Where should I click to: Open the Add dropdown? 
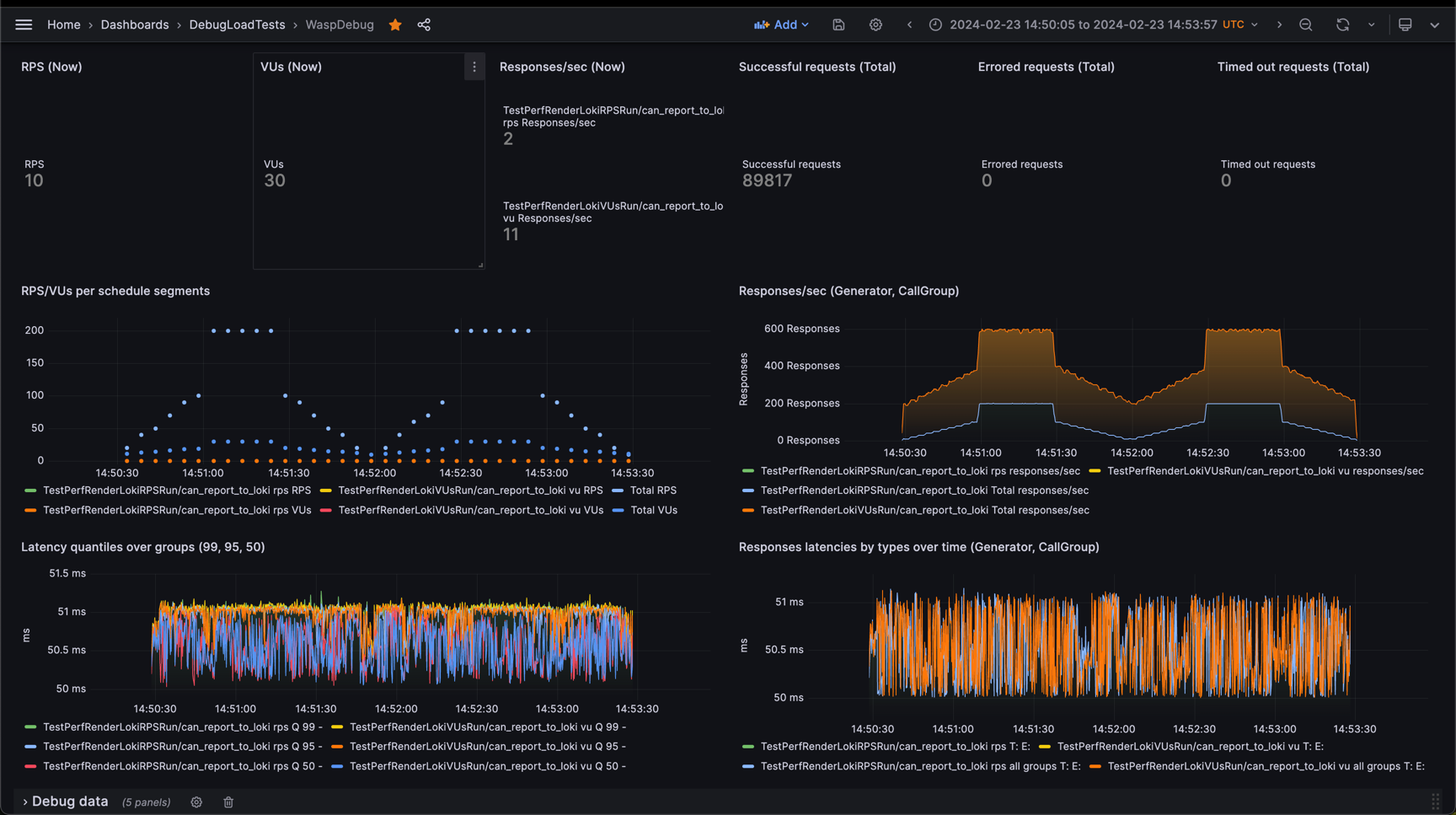tap(781, 24)
